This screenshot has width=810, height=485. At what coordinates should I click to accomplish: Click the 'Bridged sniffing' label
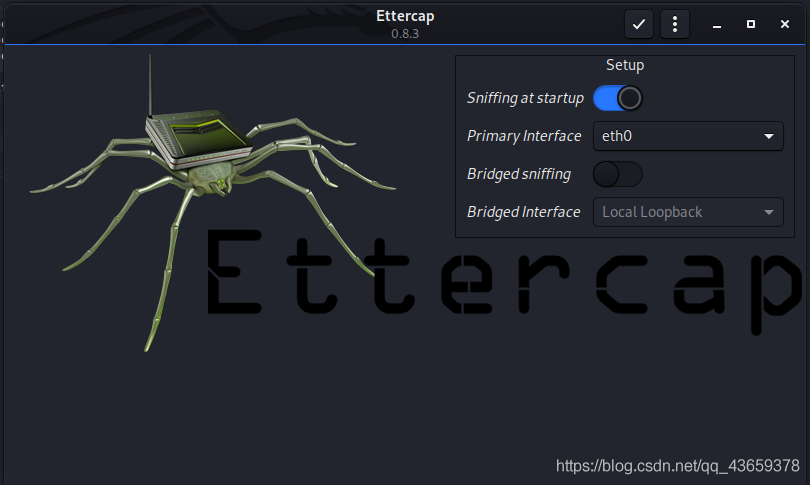(x=519, y=174)
